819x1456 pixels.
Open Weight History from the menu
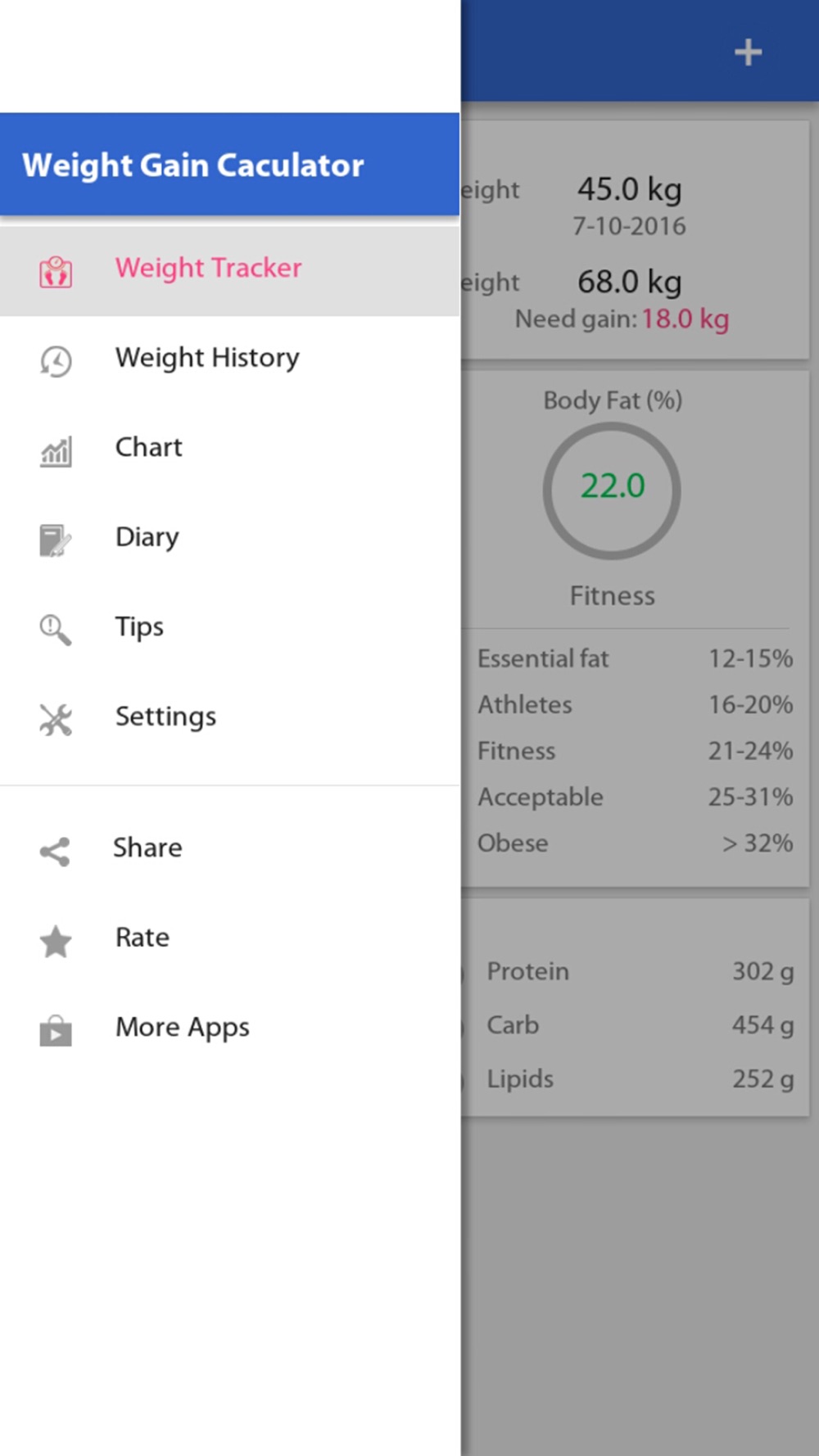click(207, 358)
